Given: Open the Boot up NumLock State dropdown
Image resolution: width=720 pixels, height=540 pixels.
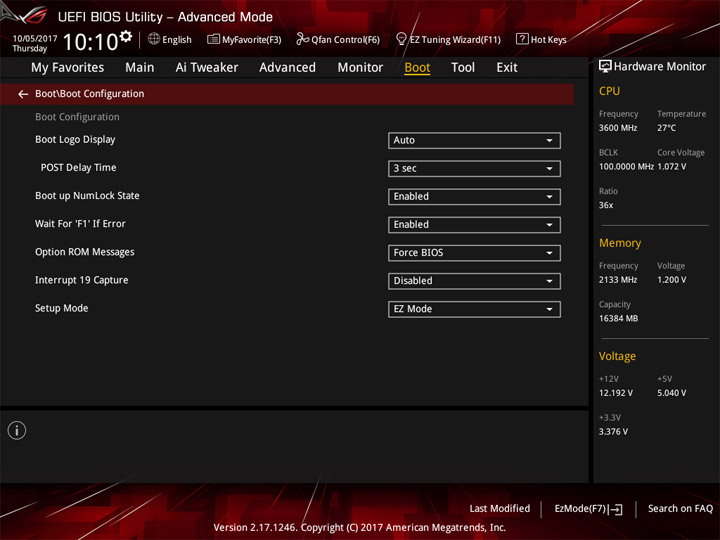Looking at the screenshot, I should click(474, 197).
